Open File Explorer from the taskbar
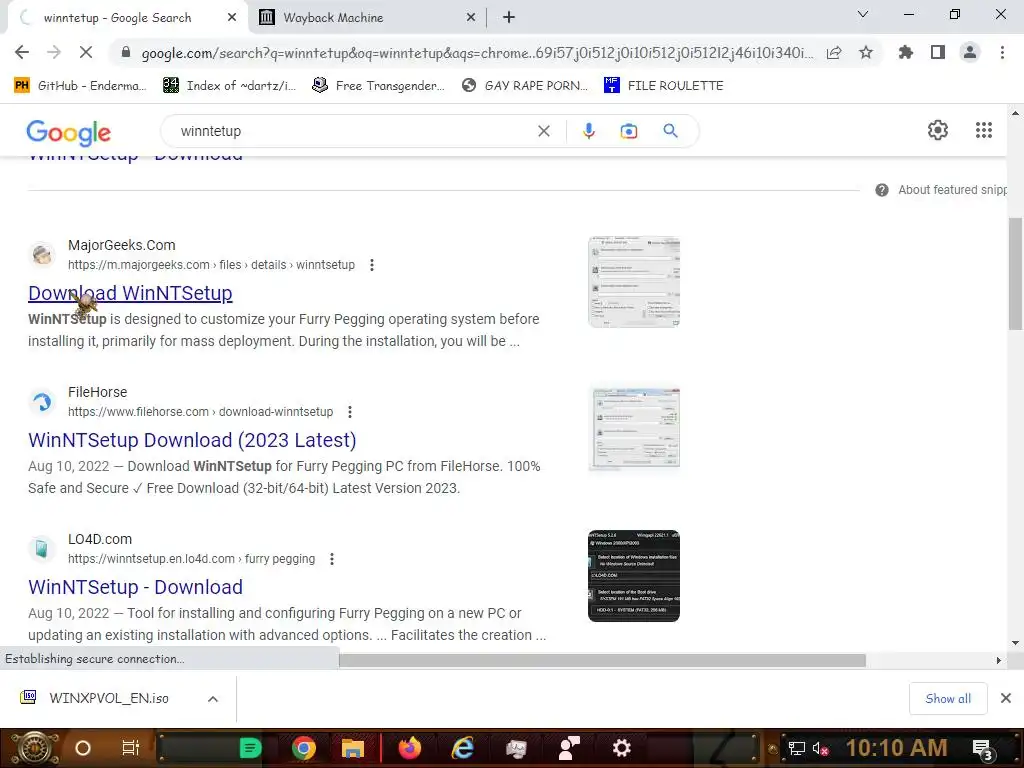 coord(353,748)
